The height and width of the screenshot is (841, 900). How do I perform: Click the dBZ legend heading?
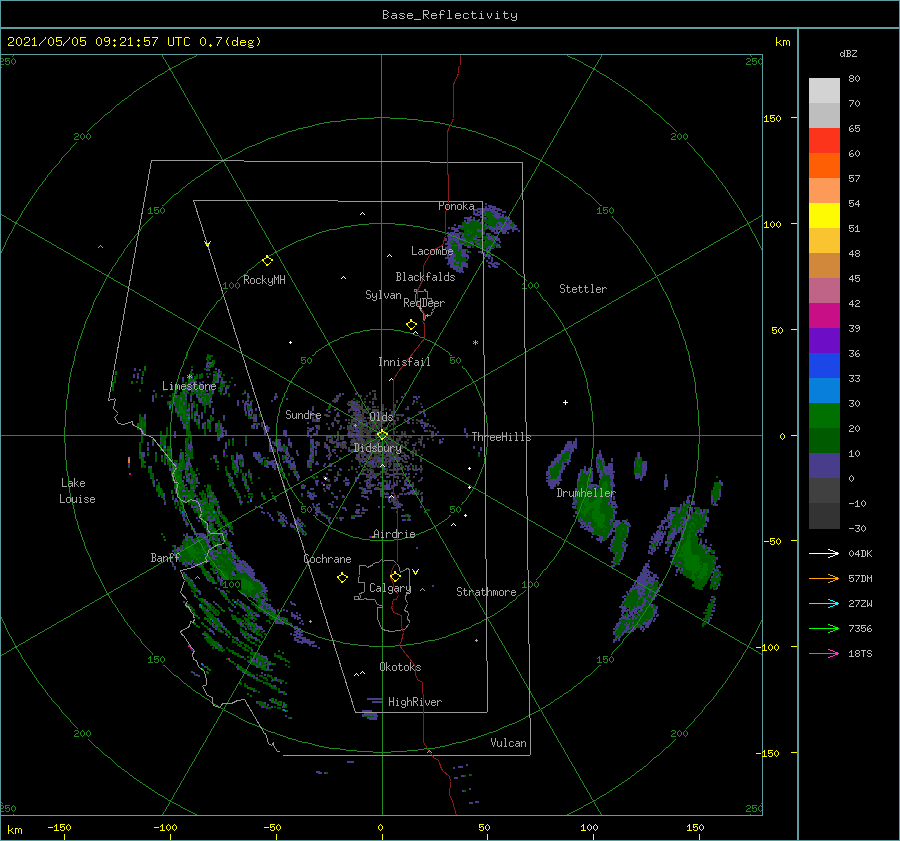pyautogui.click(x=848, y=53)
